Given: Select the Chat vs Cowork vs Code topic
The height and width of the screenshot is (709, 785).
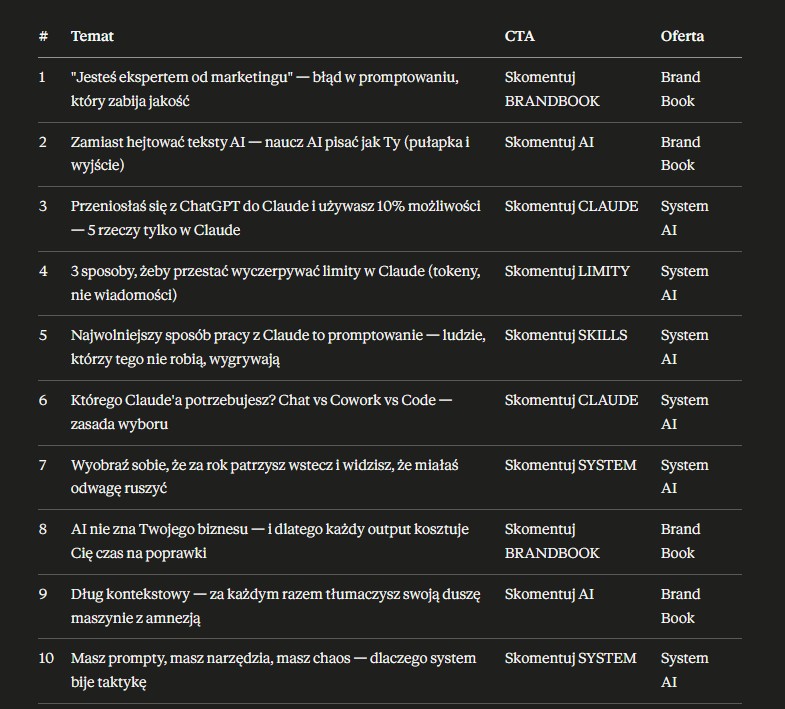Looking at the screenshot, I should (261, 412).
